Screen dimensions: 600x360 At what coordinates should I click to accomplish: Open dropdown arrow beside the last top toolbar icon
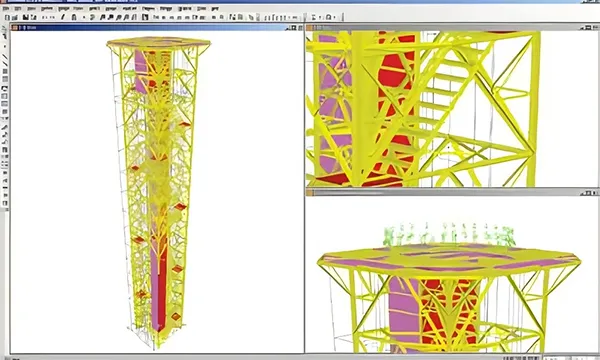point(334,17)
